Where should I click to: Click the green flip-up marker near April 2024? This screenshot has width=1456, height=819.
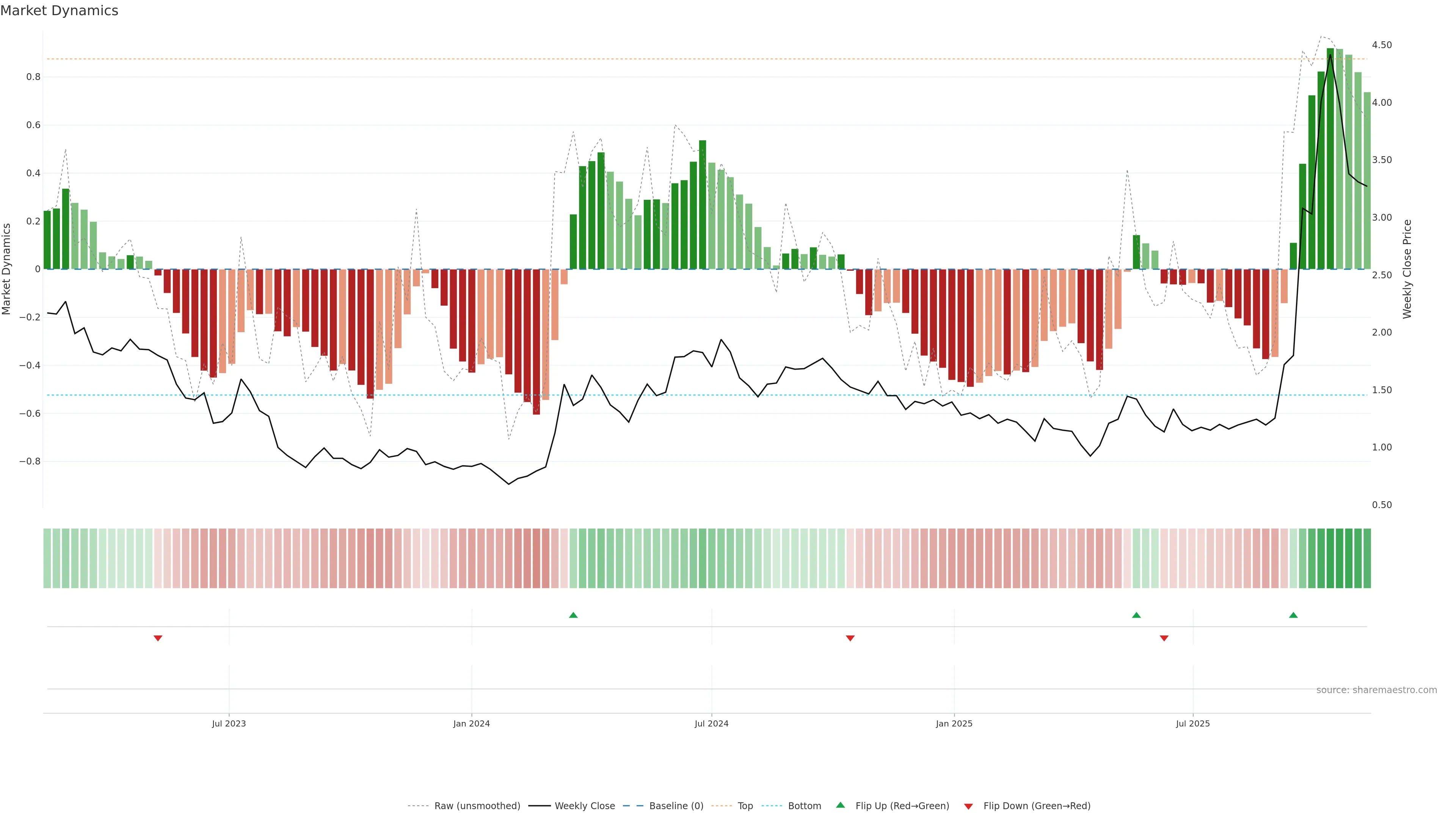pyautogui.click(x=573, y=615)
